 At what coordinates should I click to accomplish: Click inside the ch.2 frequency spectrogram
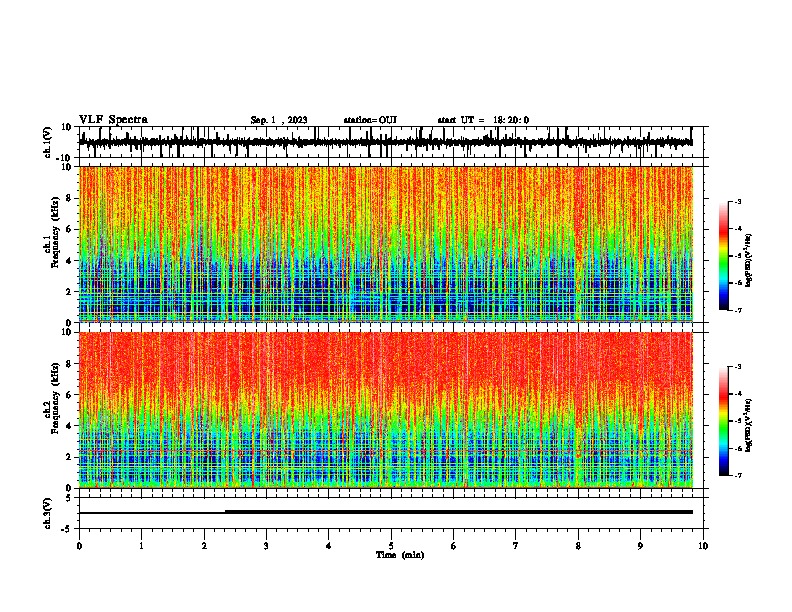[x=386, y=410]
